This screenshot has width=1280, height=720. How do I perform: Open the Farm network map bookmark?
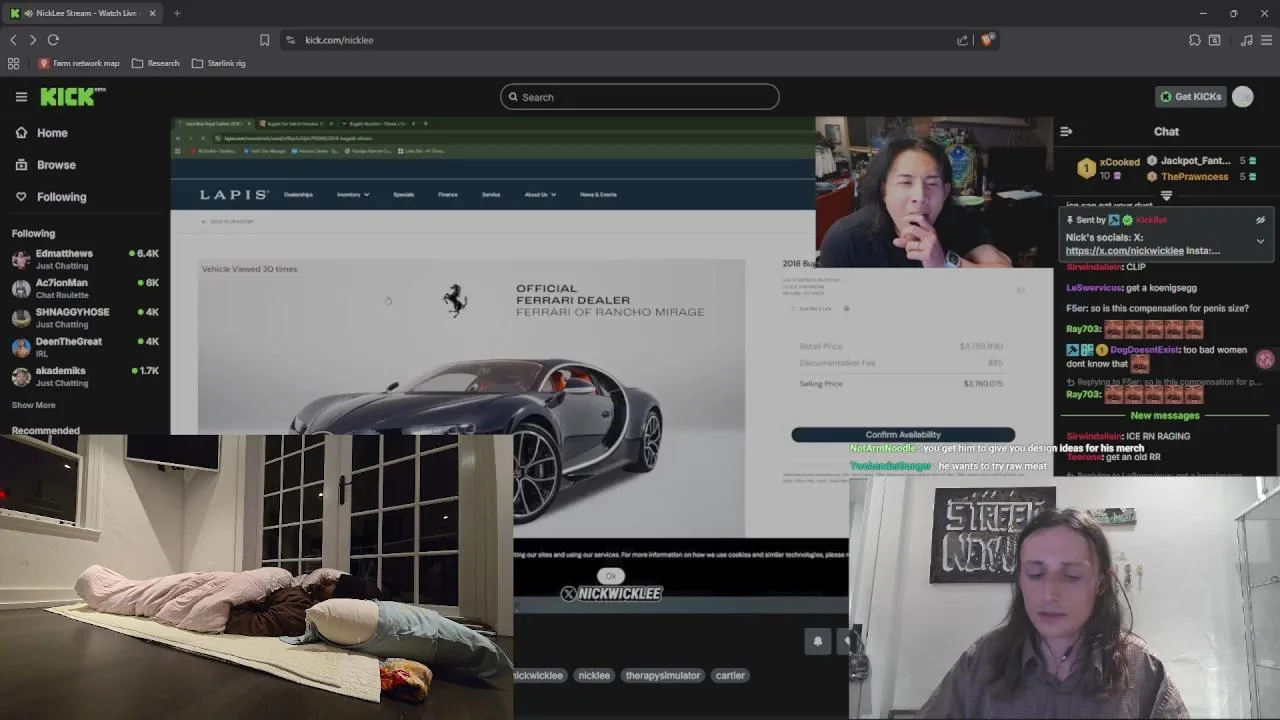[79, 63]
